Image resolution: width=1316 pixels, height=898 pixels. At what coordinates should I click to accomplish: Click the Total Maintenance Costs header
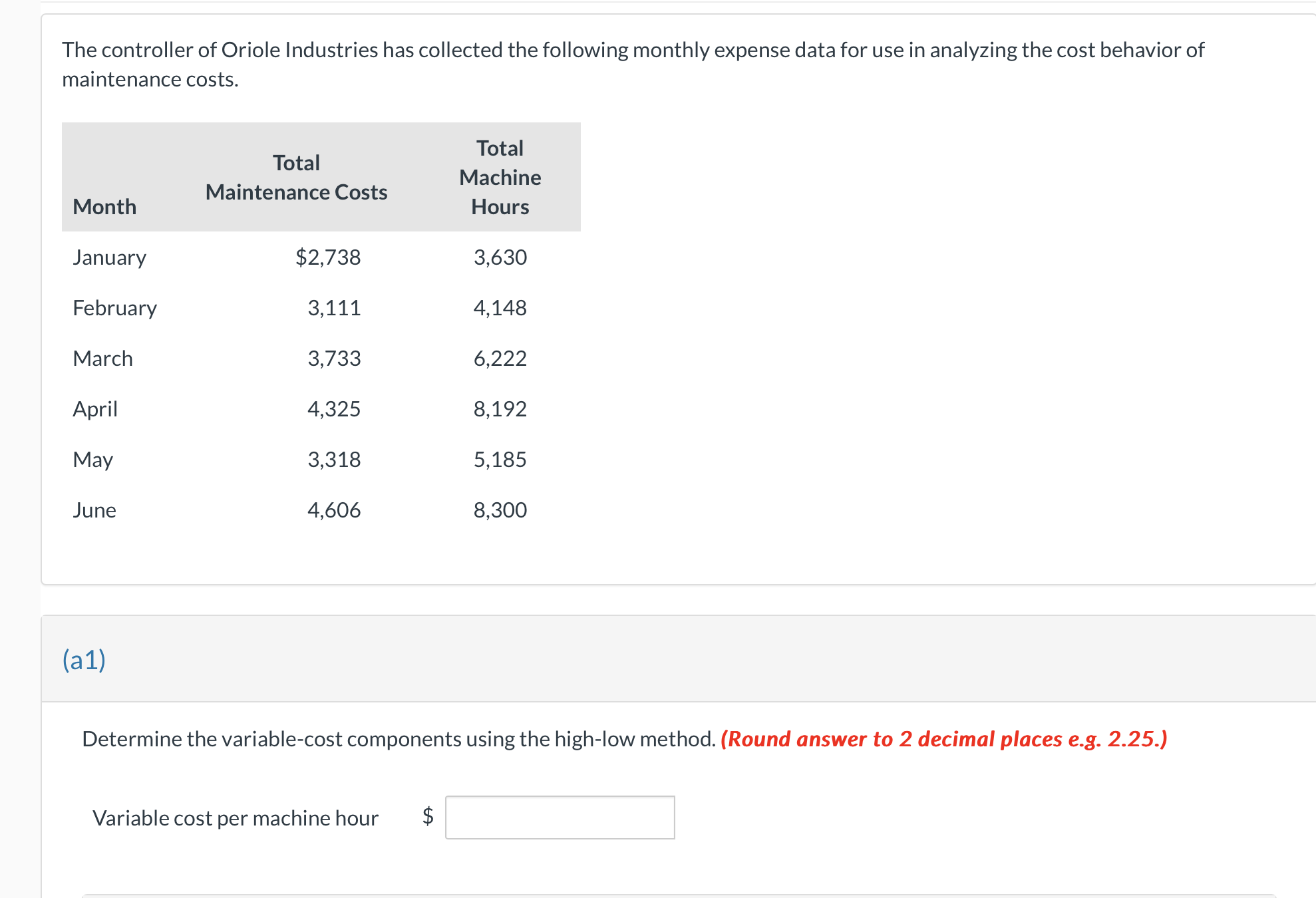coord(296,178)
